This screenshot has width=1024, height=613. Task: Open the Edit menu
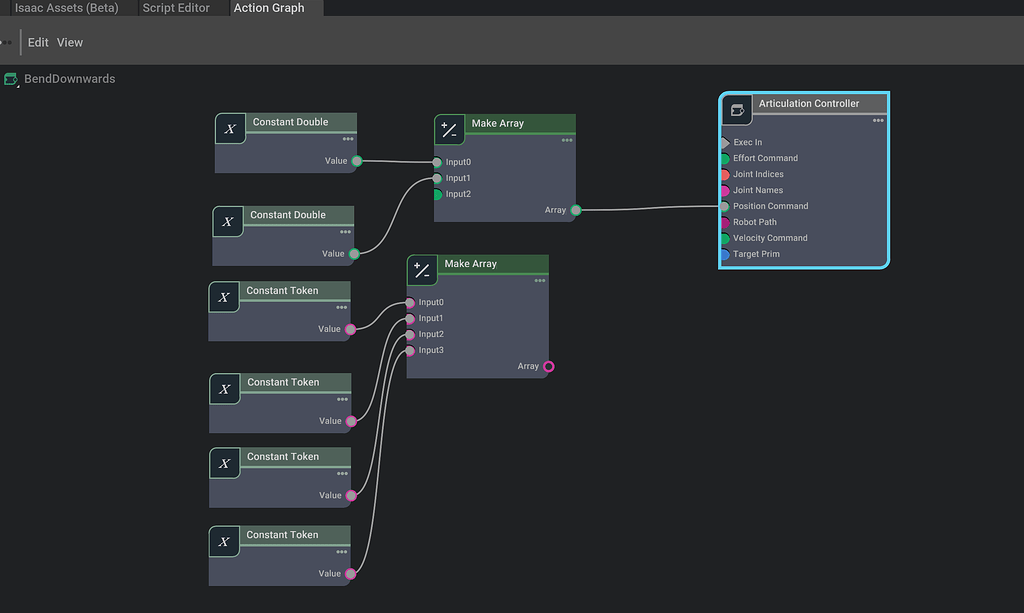(37, 42)
